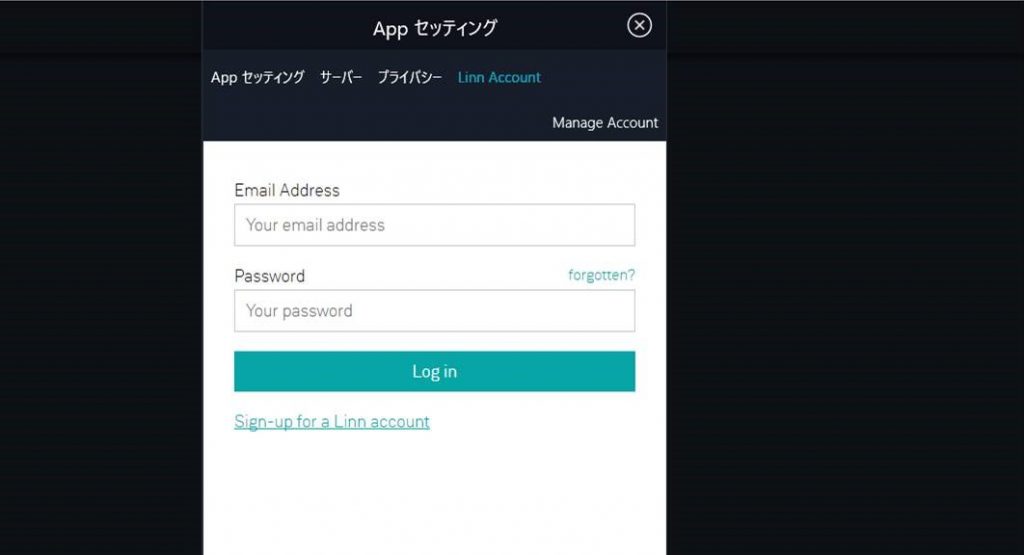
Task: Click empty header area left of Manage Account
Action: [370, 123]
